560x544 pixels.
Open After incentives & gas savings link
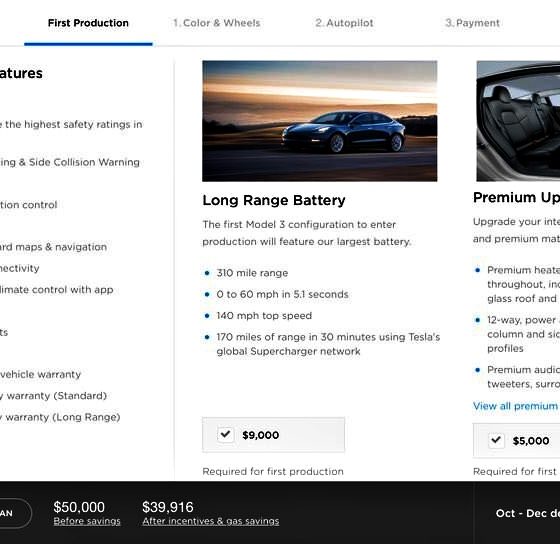(x=211, y=521)
